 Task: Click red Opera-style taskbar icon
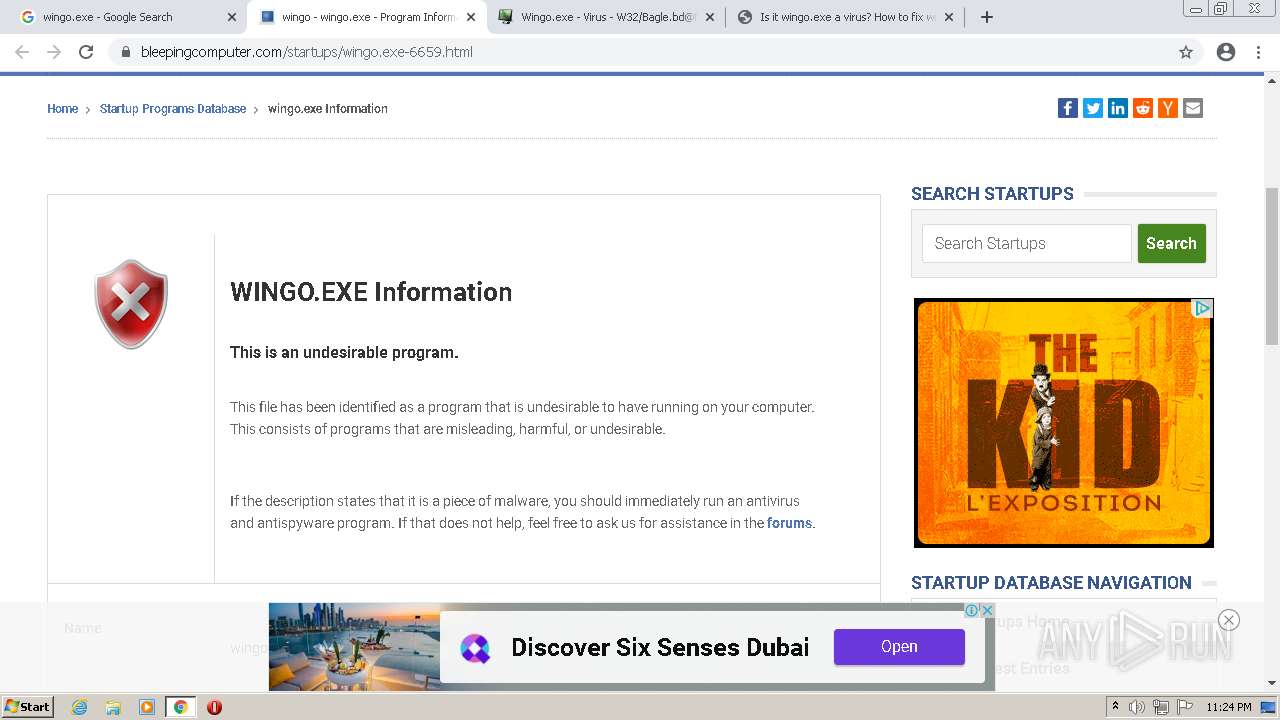click(214, 707)
